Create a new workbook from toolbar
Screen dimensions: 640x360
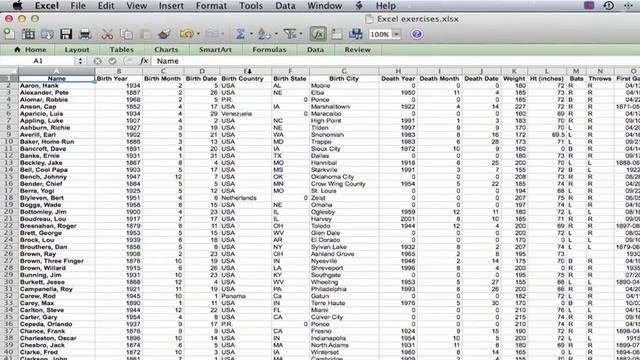[9, 34]
